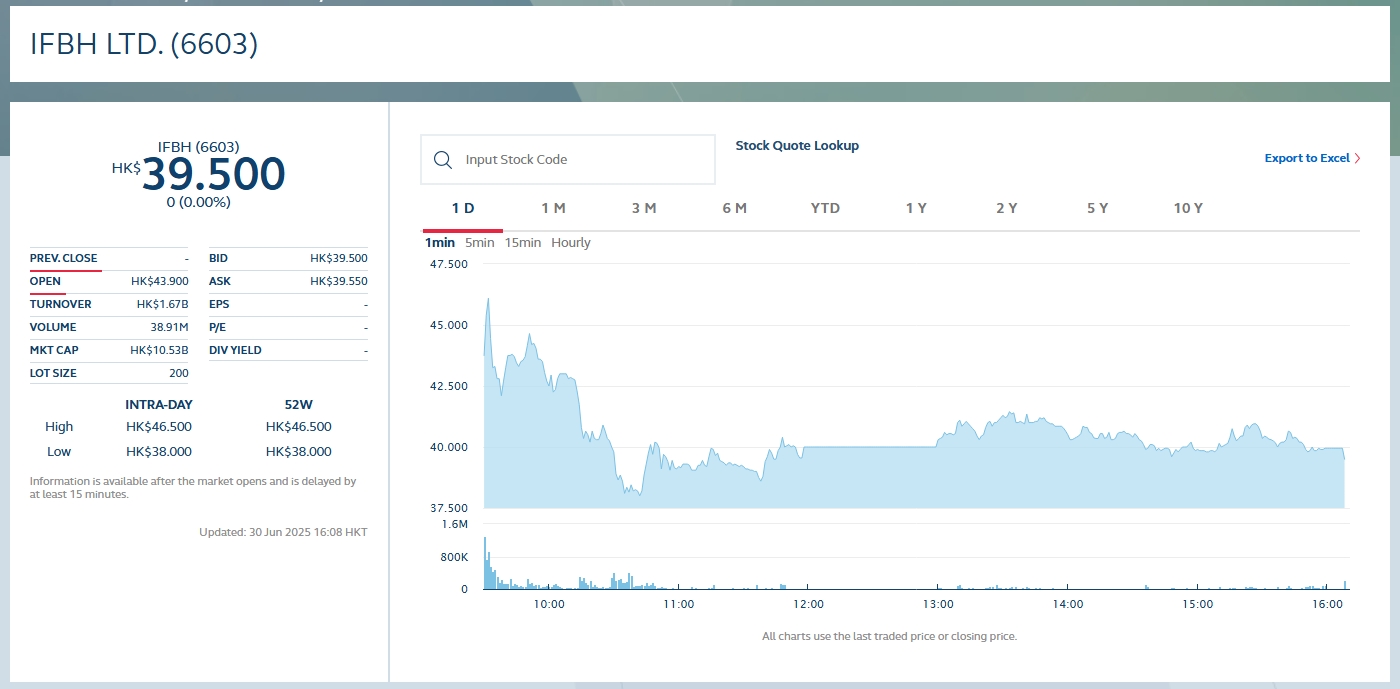1400x689 pixels.
Task: Click the IFBH LTD. (6603) page title
Action: click(x=144, y=44)
